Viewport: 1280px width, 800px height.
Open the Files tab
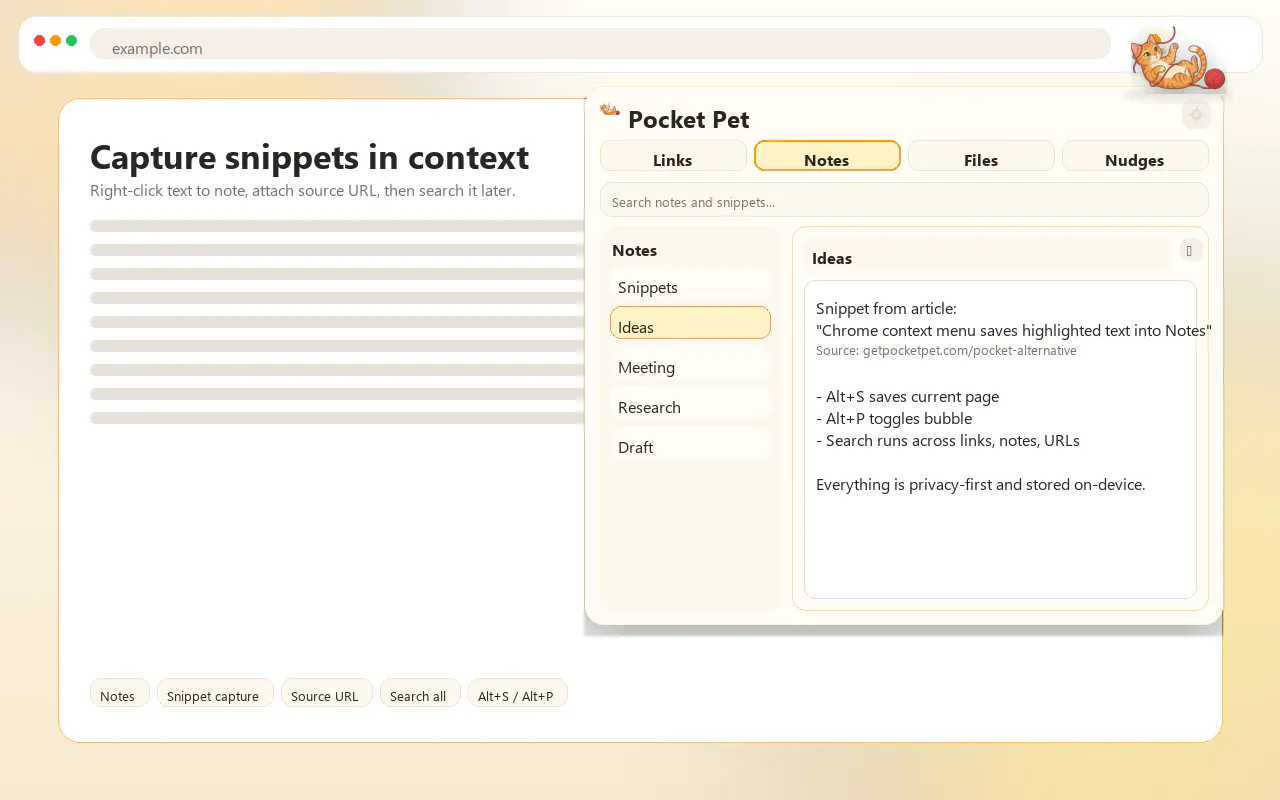pos(981,156)
